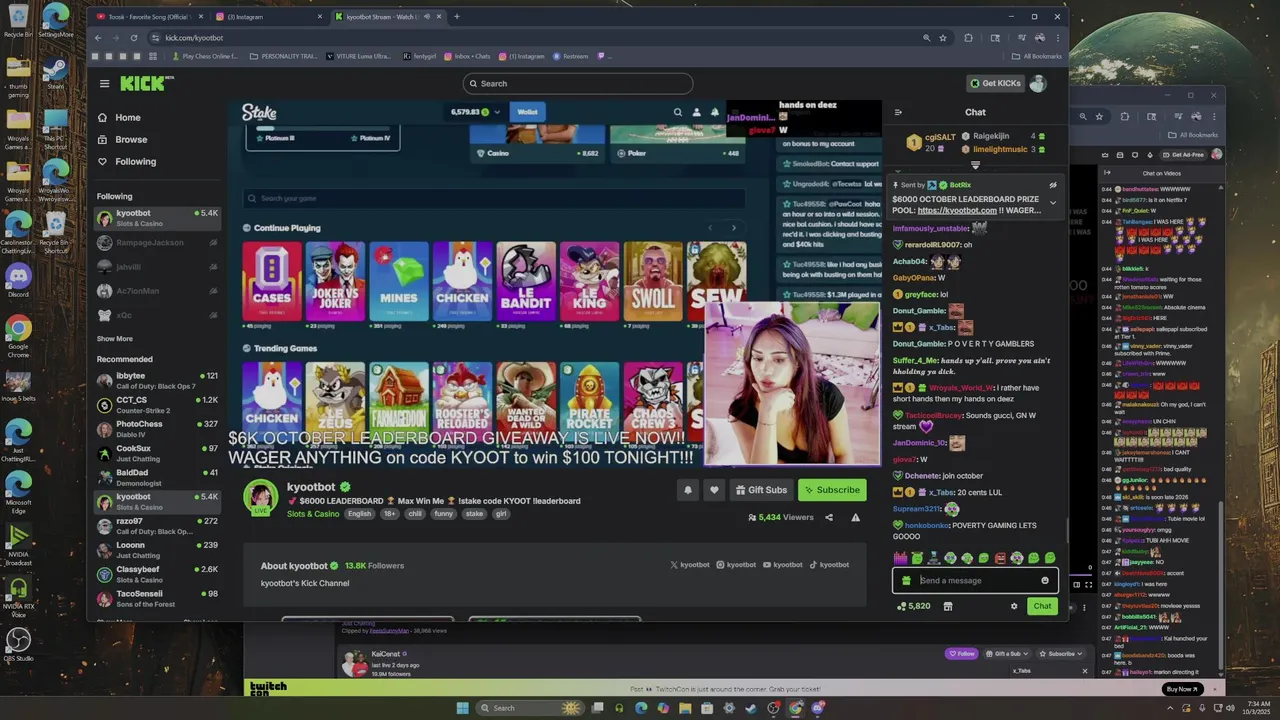Click the English stream tag
This screenshot has width=1280, height=720.
[359, 514]
